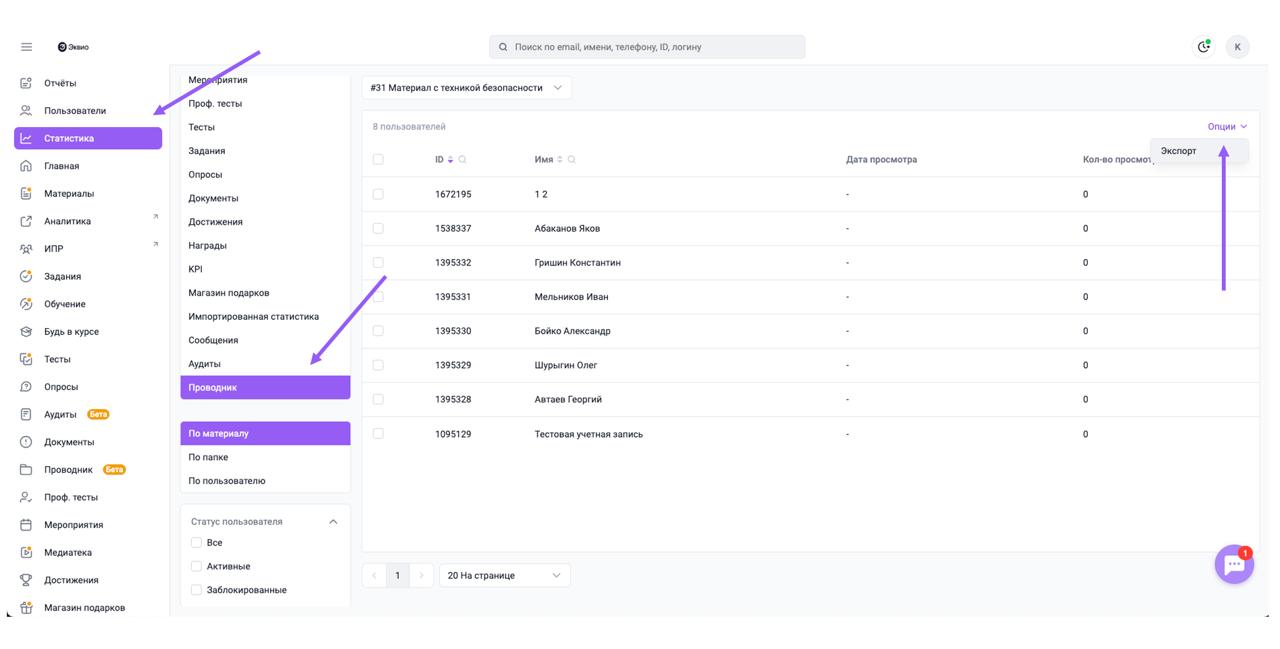Image resolution: width=1280 pixels, height=649 pixels.
Task: Tick the checkbox for Абаканов Яков
Action: coord(378,228)
